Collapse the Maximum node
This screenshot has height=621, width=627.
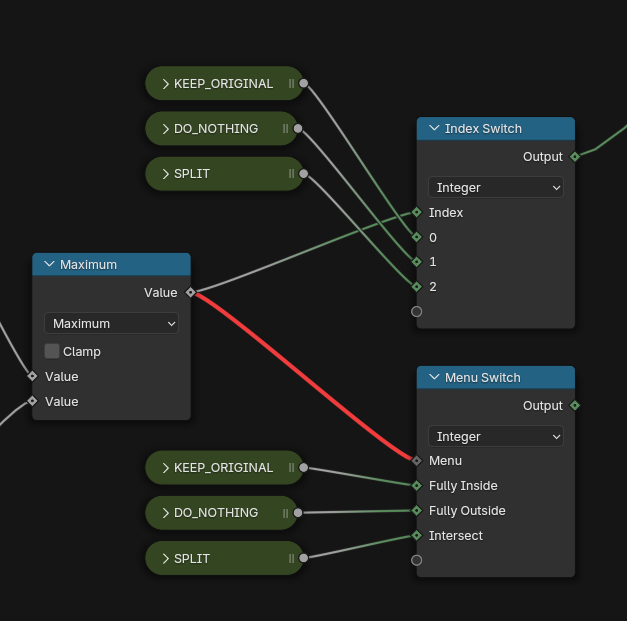(x=49, y=264)
